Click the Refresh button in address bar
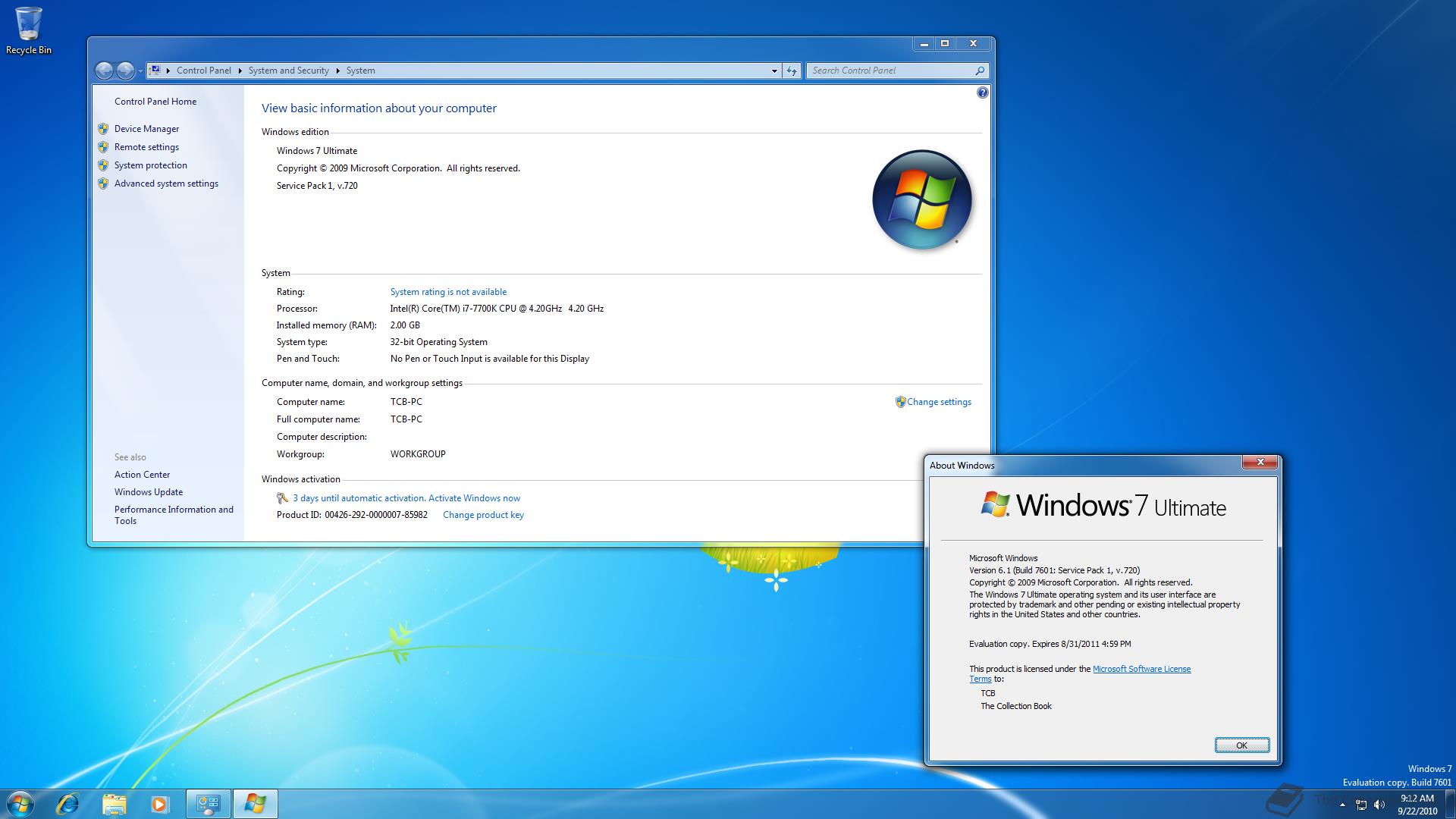 point(792,71)
